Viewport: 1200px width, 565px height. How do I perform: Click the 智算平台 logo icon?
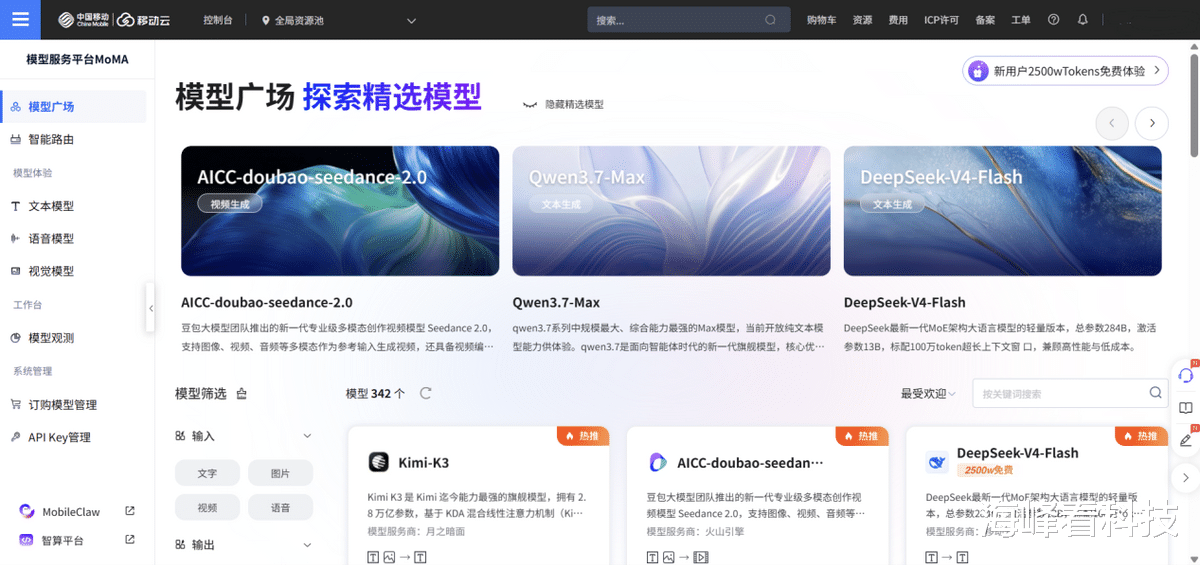(27, 540)
